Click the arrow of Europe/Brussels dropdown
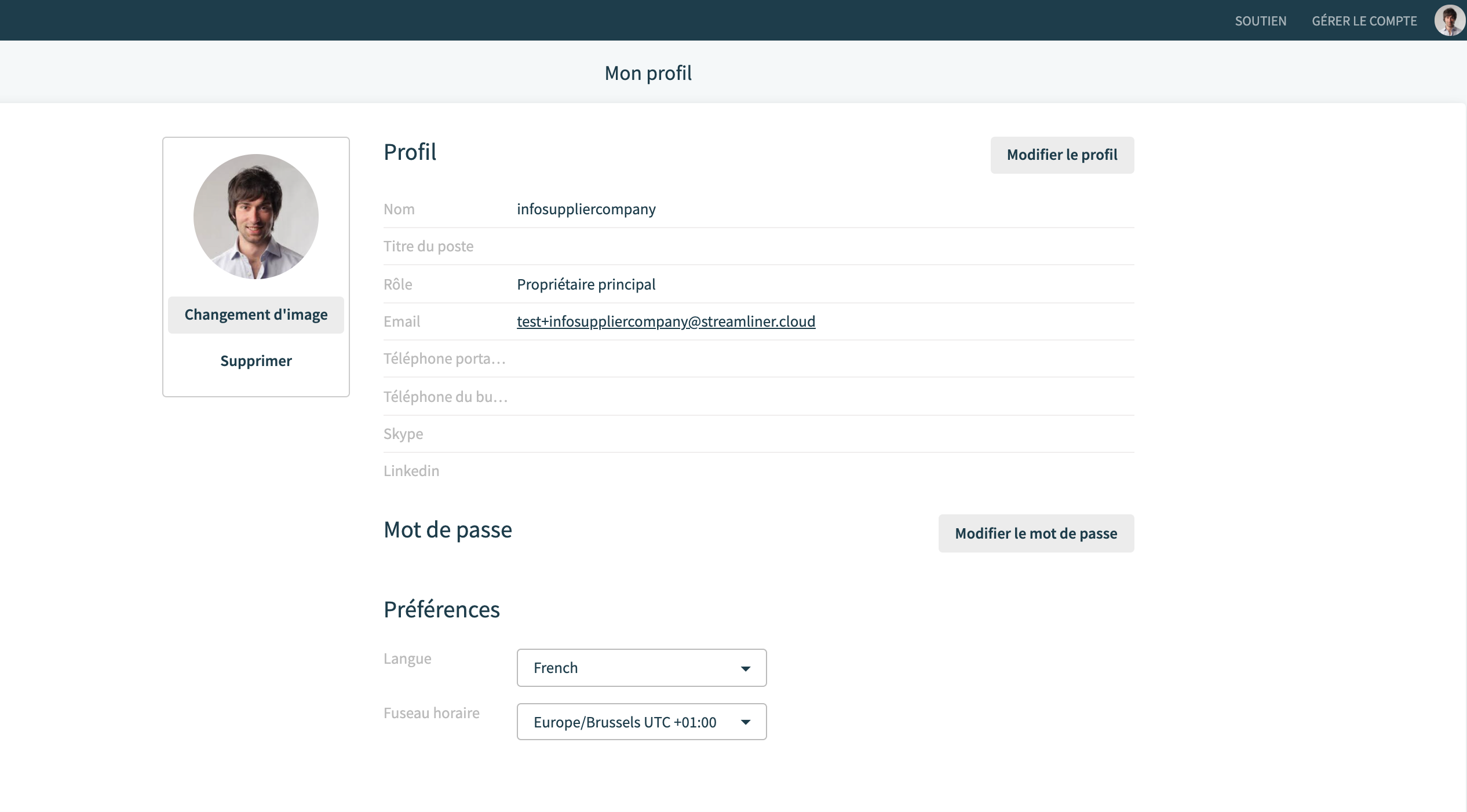Screen dimensions: 1467x812 pyautogui.click(x=746, y=722)
